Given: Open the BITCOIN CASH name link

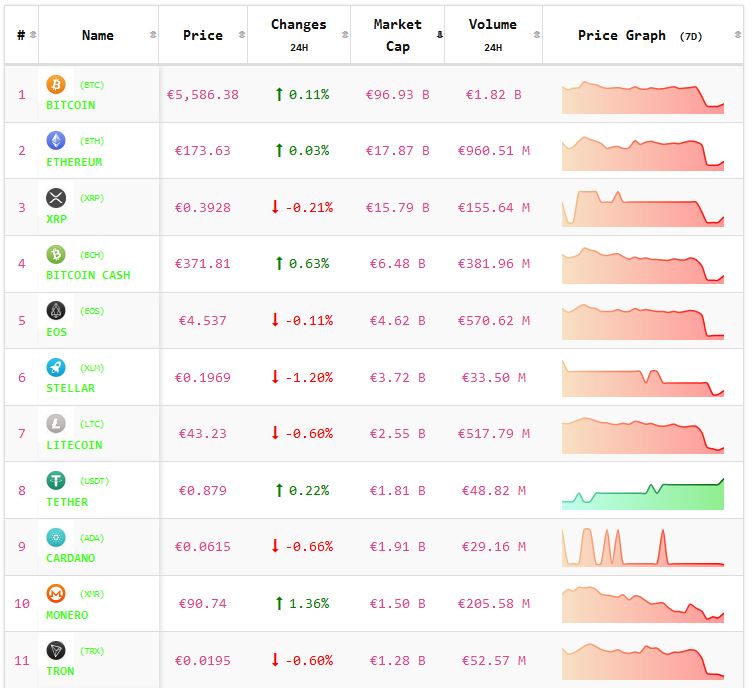Looking at the screenshot, I should (x=88, y=275).
